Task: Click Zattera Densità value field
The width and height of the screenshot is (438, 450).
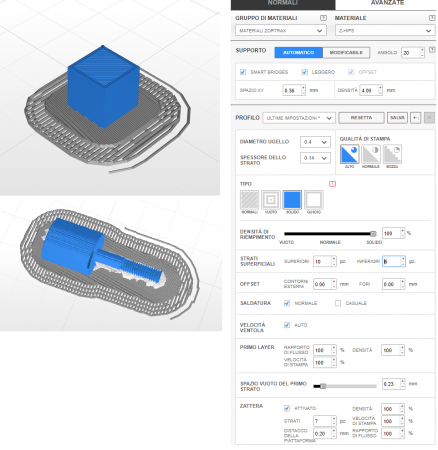Action: 391,408
